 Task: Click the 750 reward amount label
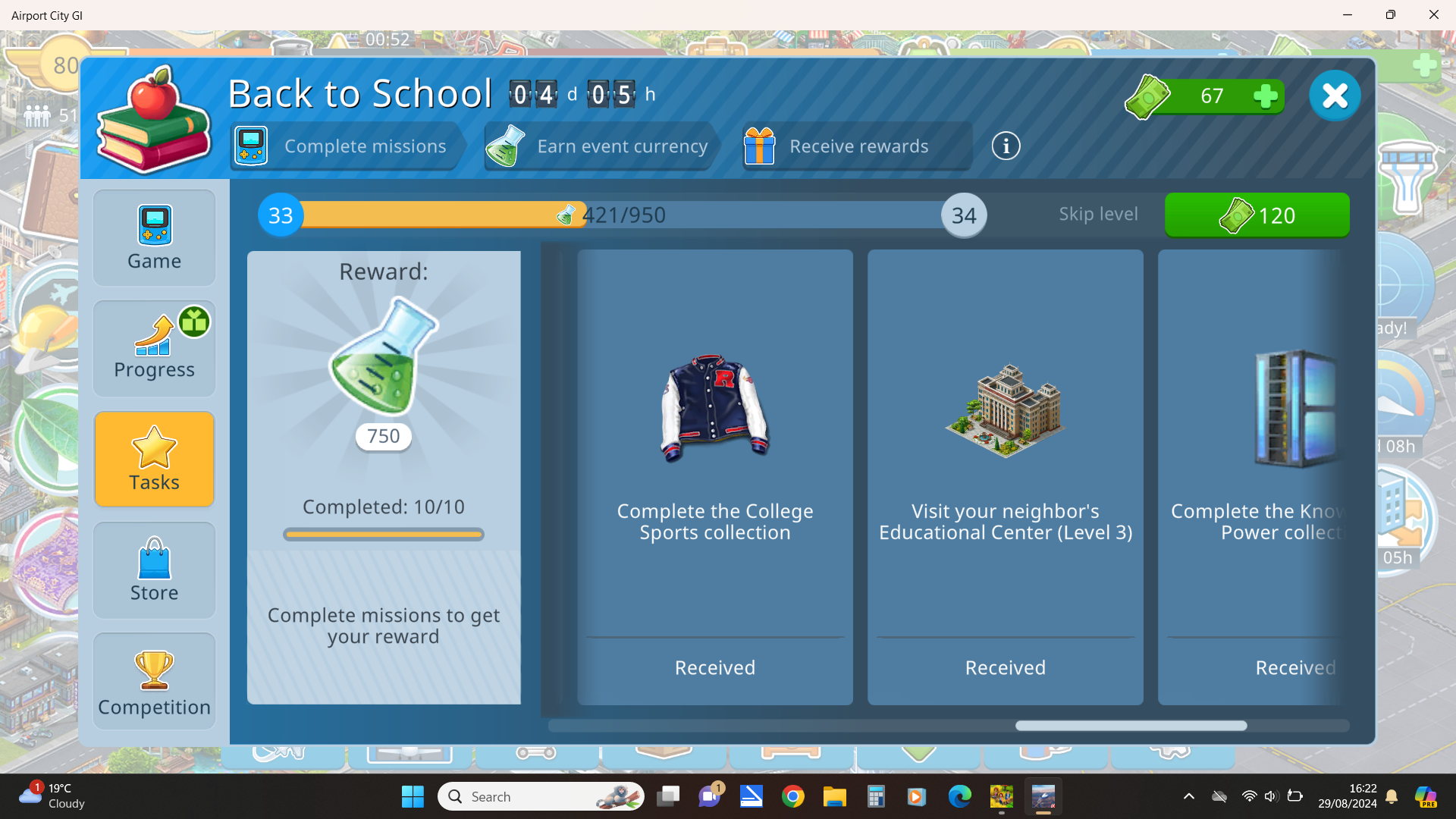pyautogui.click(x=383, y=436)
